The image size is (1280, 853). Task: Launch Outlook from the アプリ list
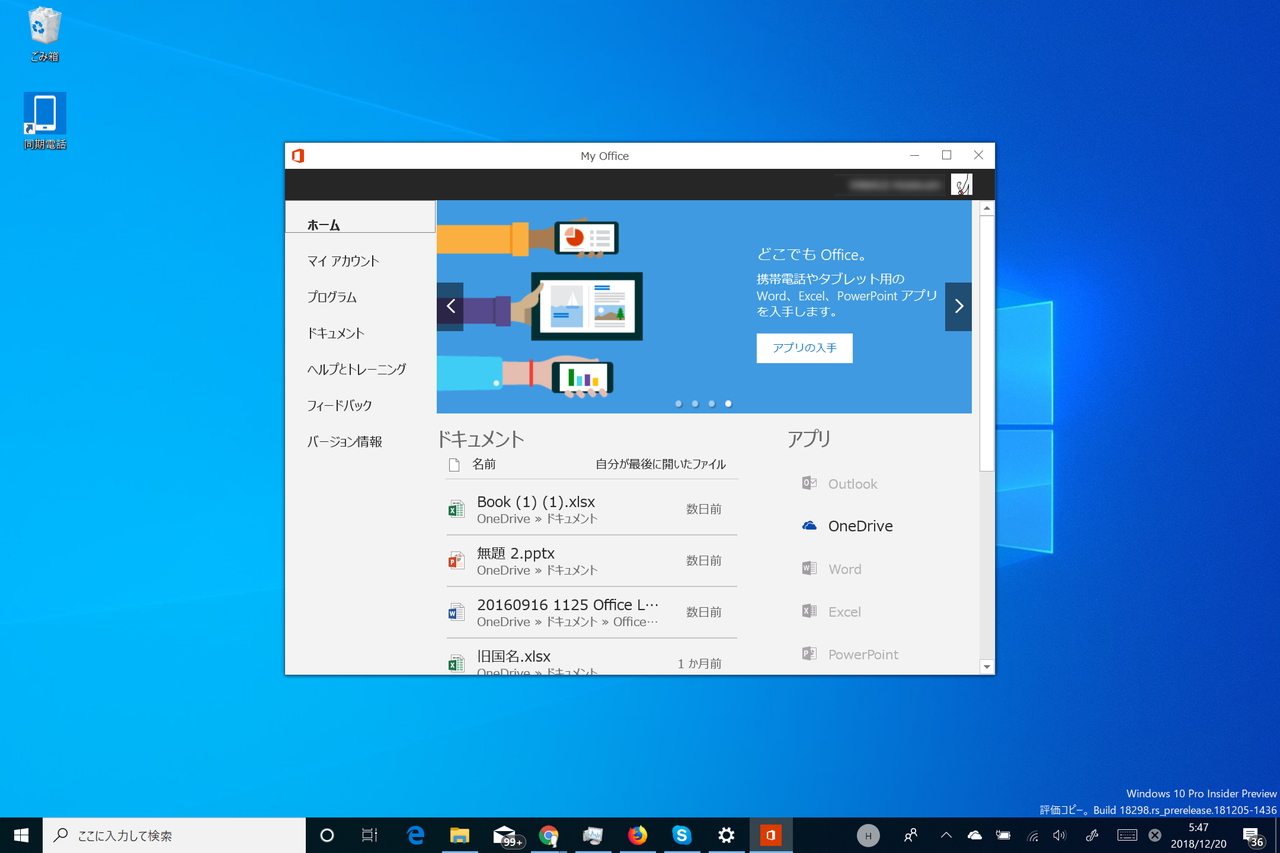coord(840,484)
